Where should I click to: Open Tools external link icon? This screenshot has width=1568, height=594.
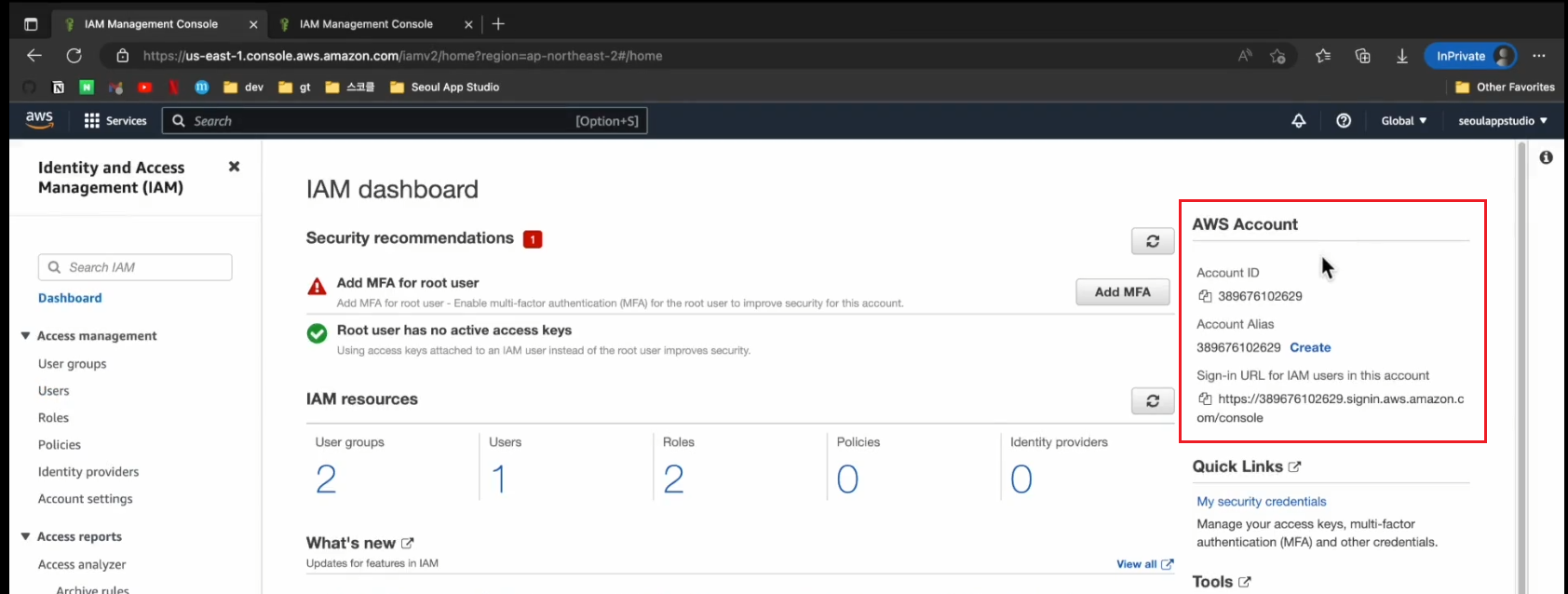pos(1245,582)
